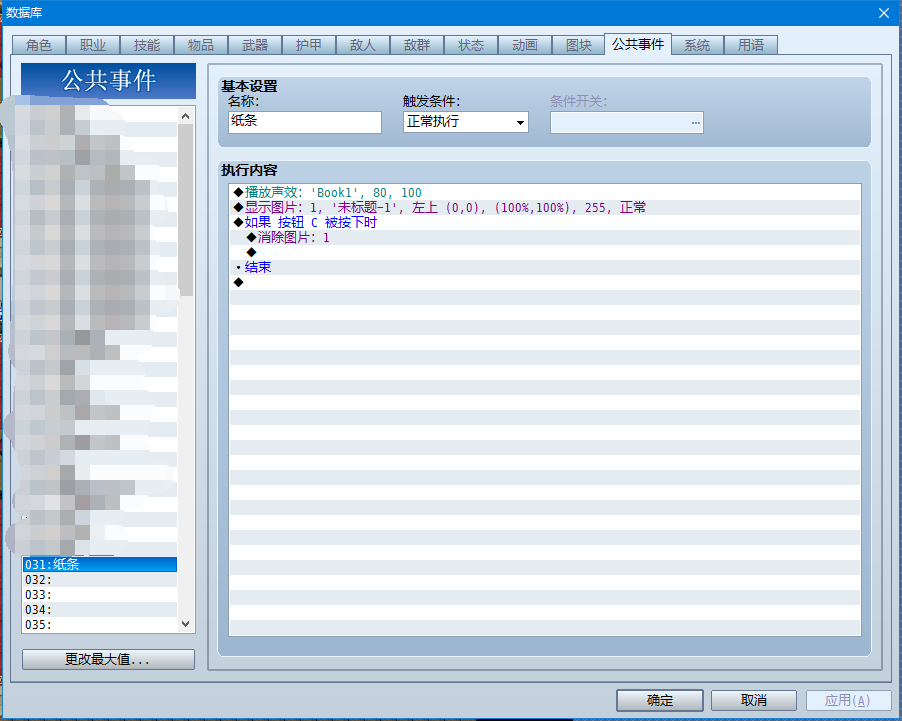Click the common events list scrollbar thumb
The width and height of the screenshot is (902, 721).
(185, 210)
